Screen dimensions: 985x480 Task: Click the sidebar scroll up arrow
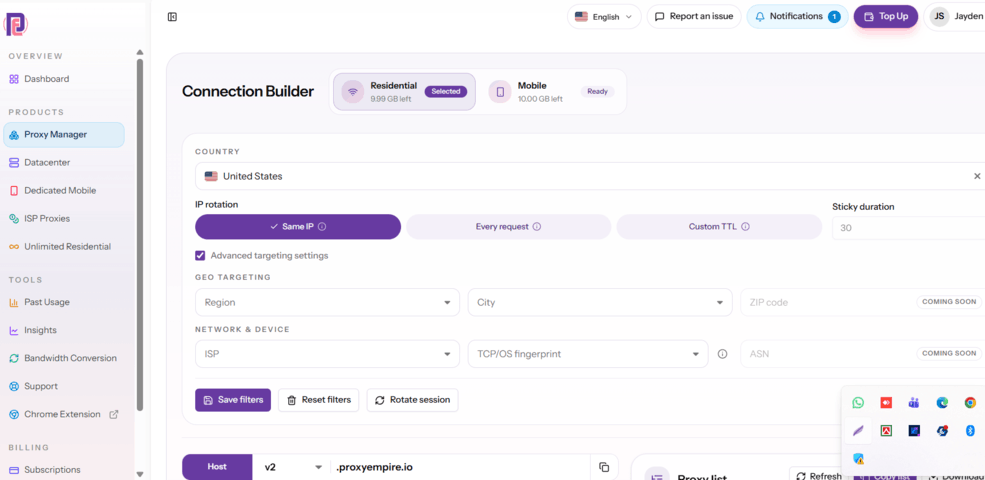140,52
